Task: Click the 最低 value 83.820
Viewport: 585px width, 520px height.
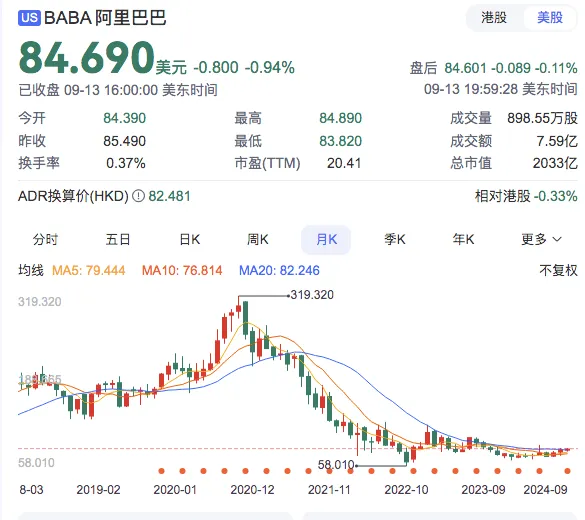Action: click(341, 141)
